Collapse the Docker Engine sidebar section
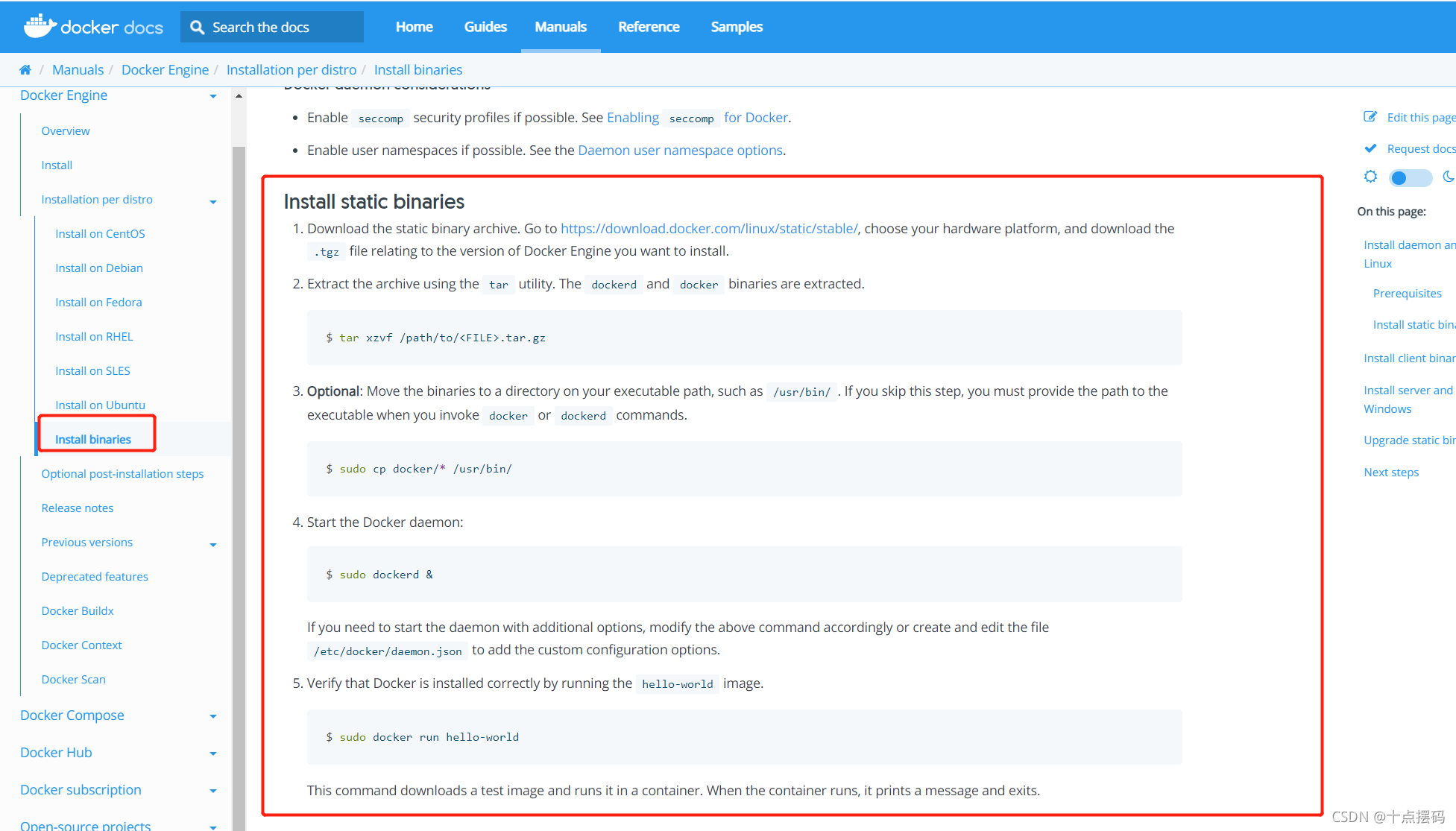This screenshot has height=831, width=1456. click(x=213, y=96)
